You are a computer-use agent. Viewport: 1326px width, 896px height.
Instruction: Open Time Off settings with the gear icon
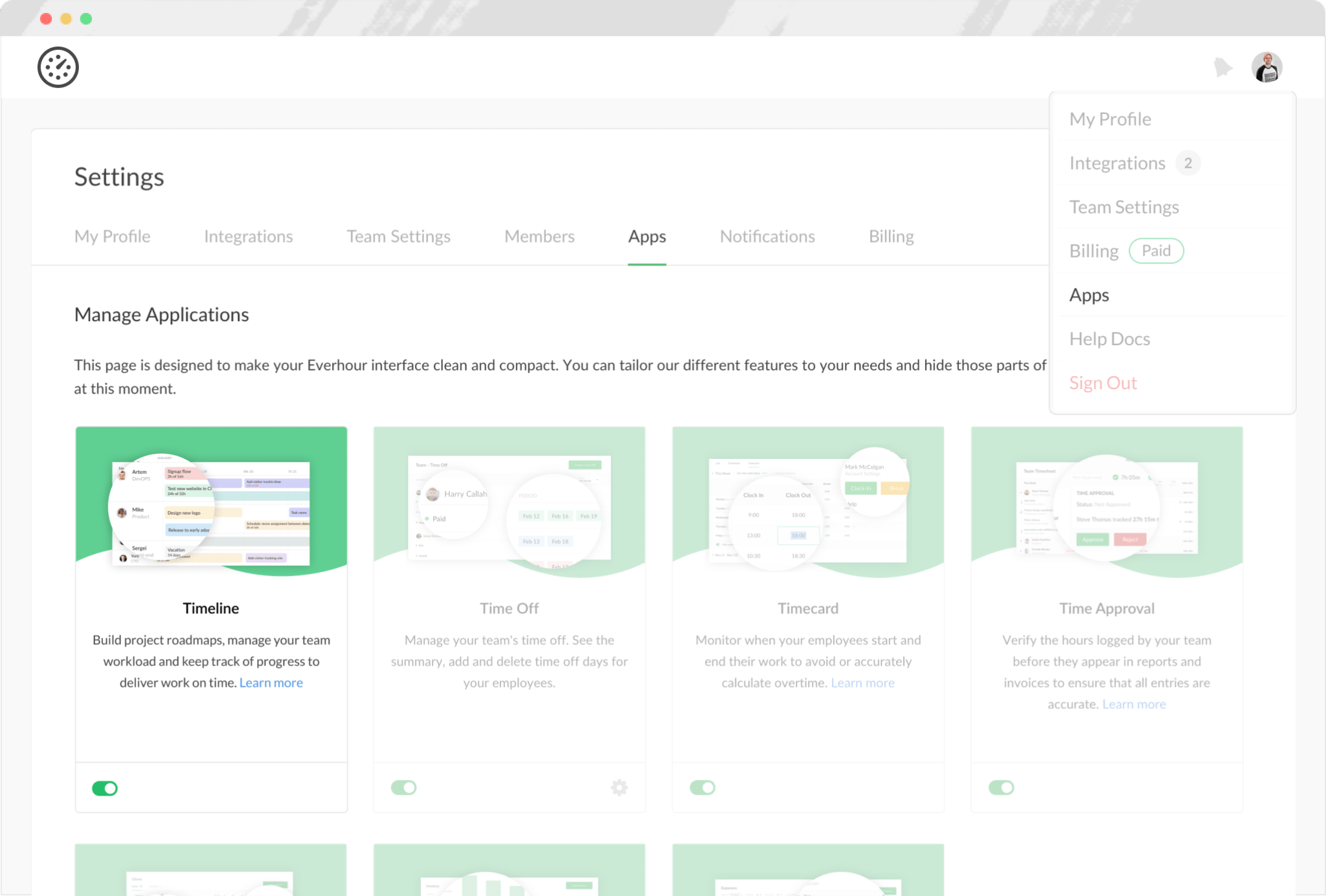pyautogui.click(x=619, y=788)
